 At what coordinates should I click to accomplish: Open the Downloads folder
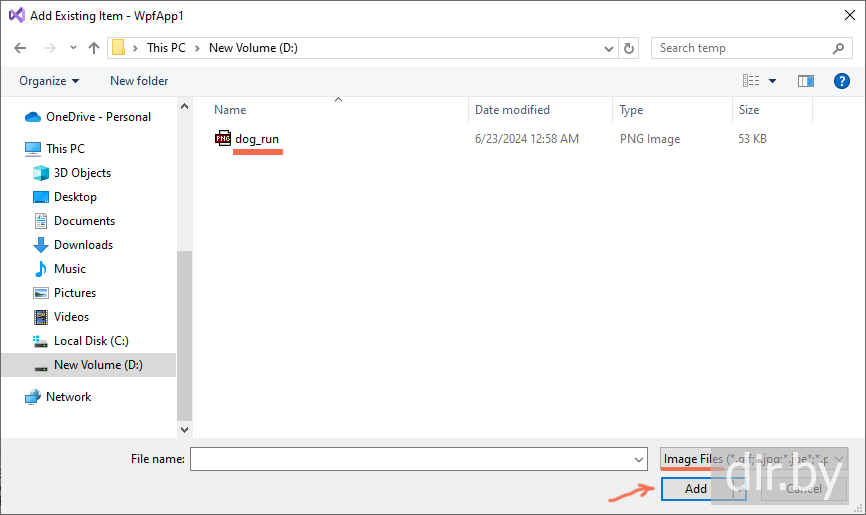(x=83, y=245)
